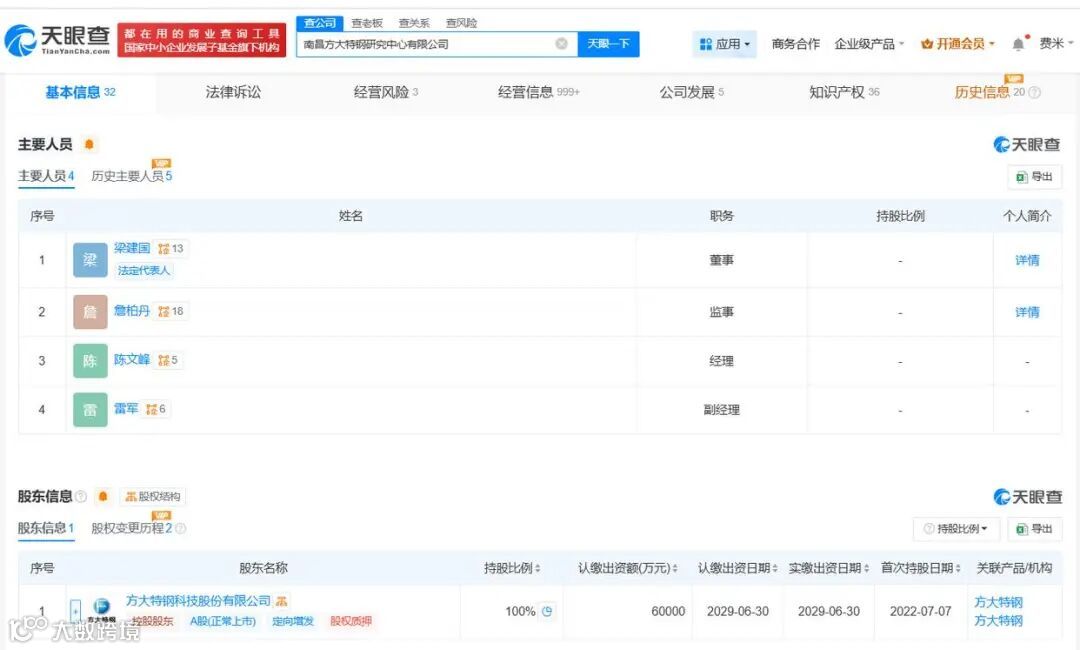Switch to the 查公司 search tab
1080x650 pixels.
pyautogui.click(x=320, y=23)
